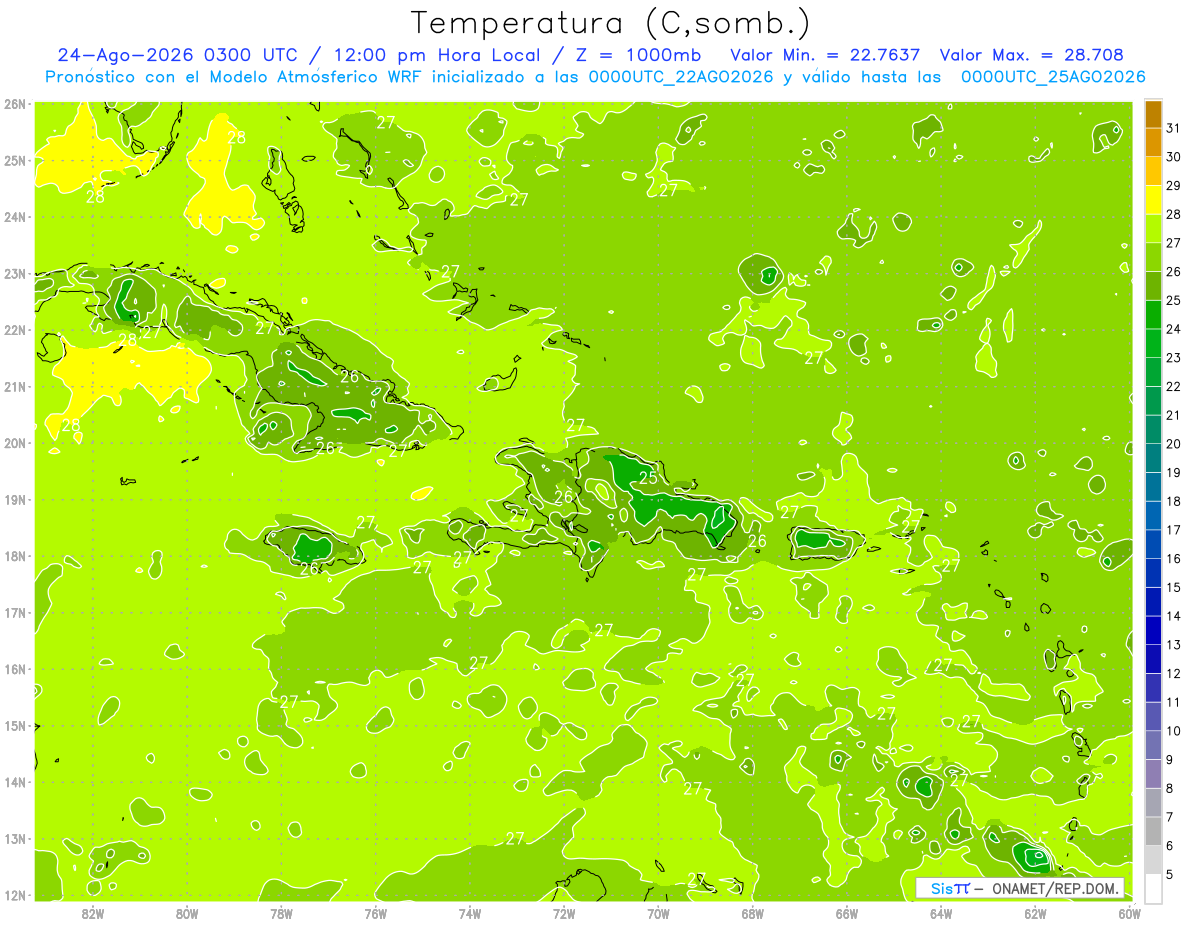Viewport: 1200px width, 927px height.
Task: Click the gray legend swatch between 6 and 7
Action: tap(1153, 832)
